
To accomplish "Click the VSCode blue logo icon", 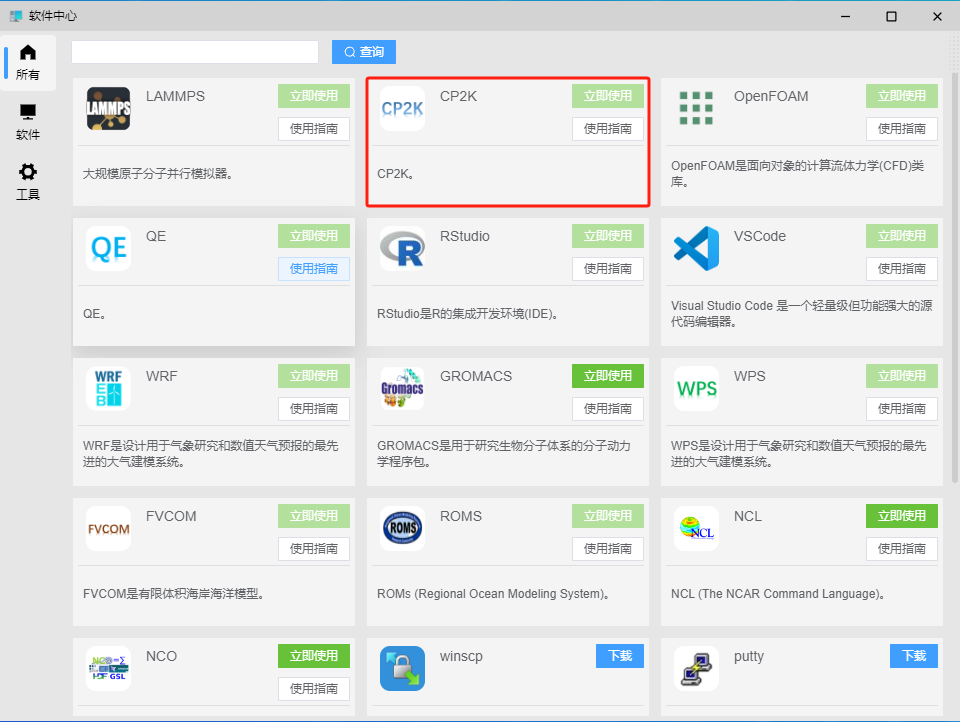I will point(696,249).
